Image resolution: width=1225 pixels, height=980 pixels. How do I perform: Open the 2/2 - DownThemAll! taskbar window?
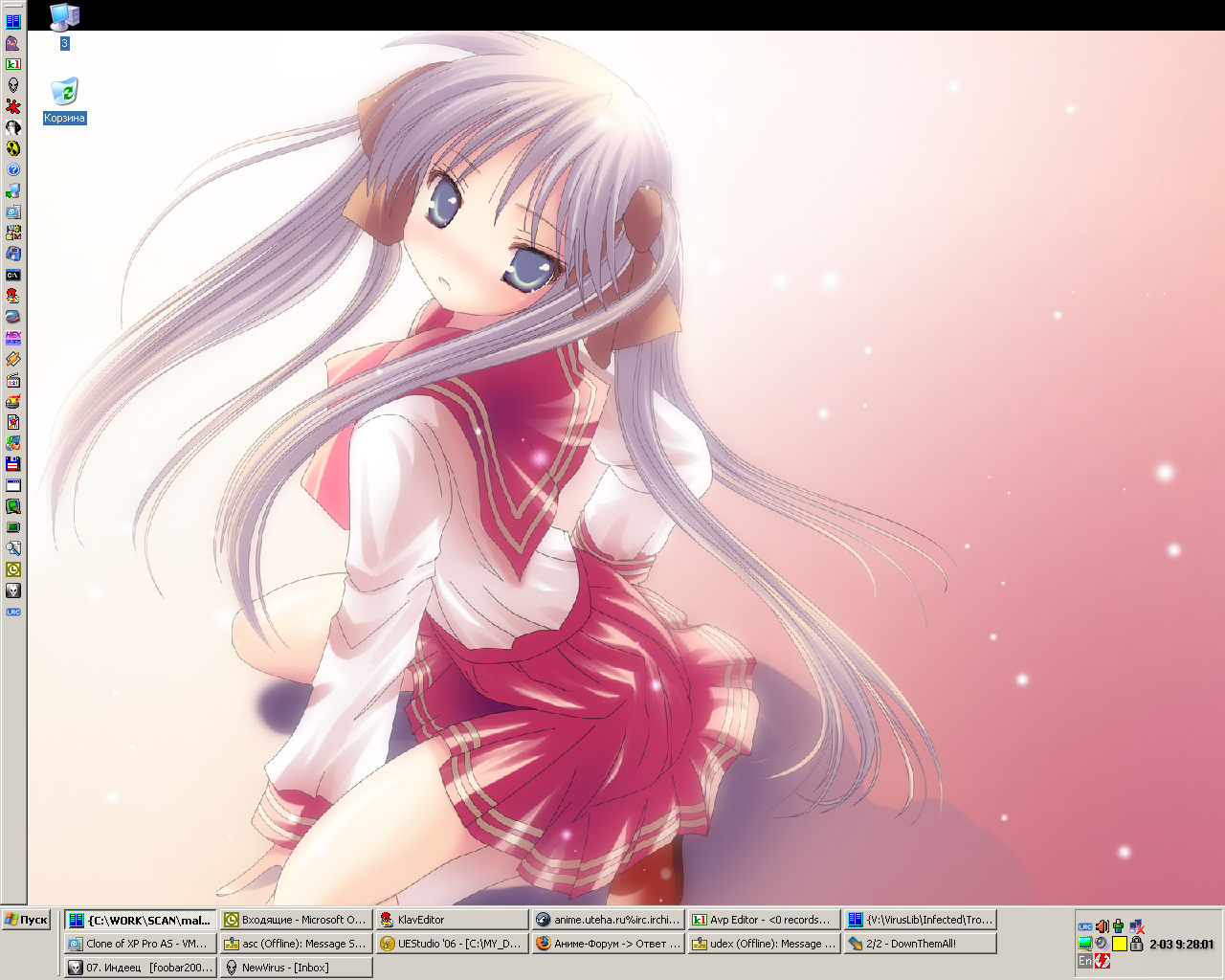pos(921,944)
